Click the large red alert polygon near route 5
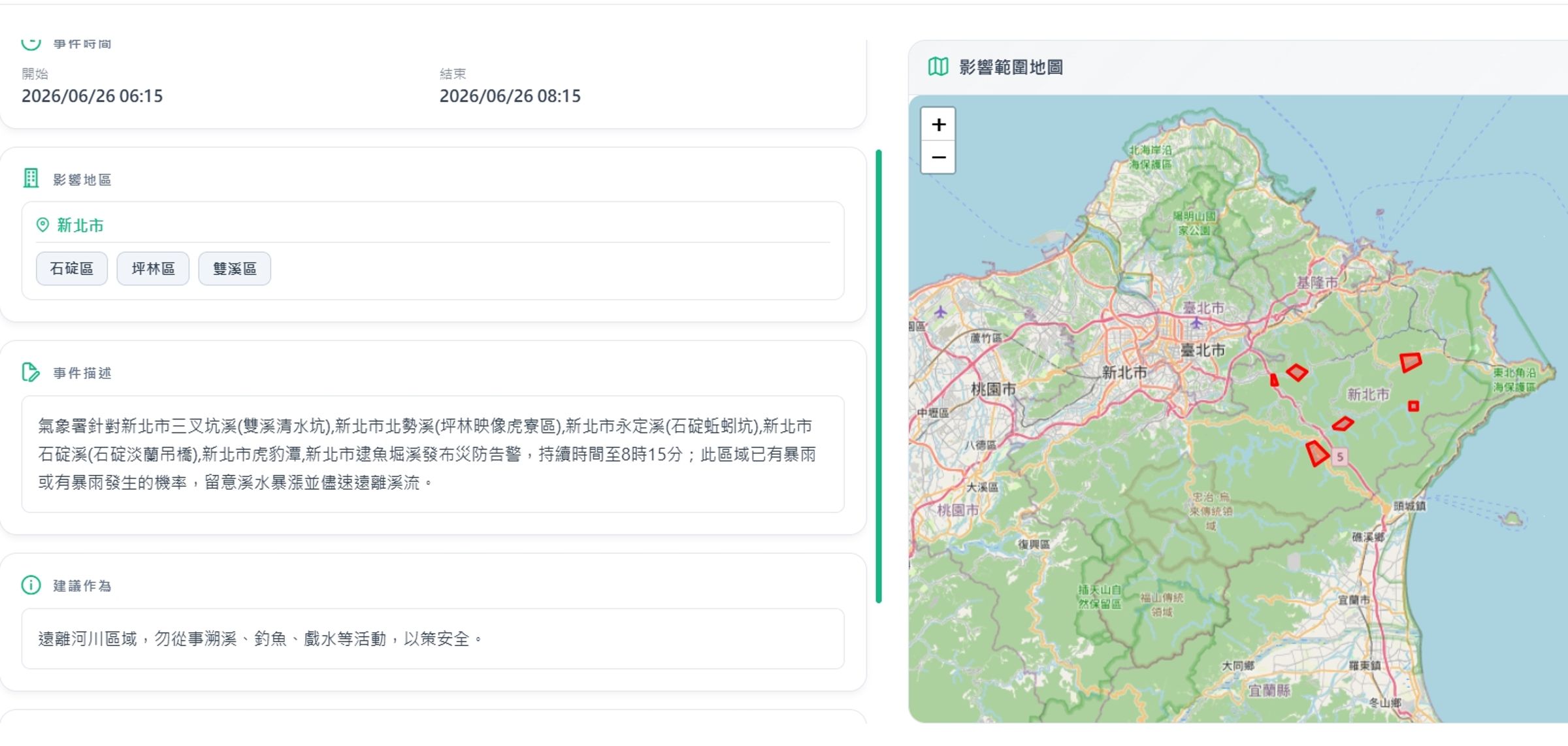The width and height of the screenshot is (1568, 746). click(x=1317, y=453)
